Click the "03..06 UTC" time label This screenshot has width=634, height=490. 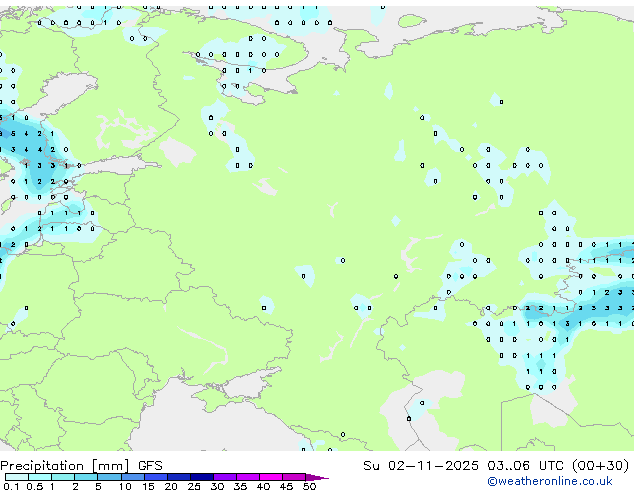pyautogui.click(x=525, y=466)
